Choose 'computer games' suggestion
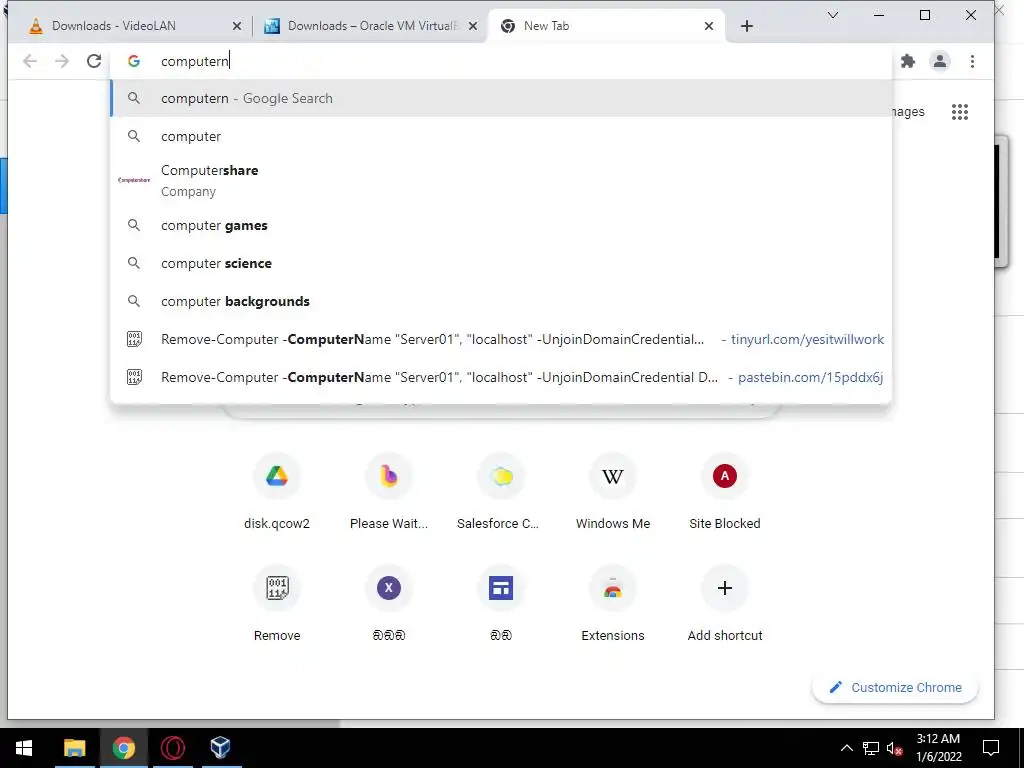Viewport: 1024px width, 768px height. pos(501,225)
